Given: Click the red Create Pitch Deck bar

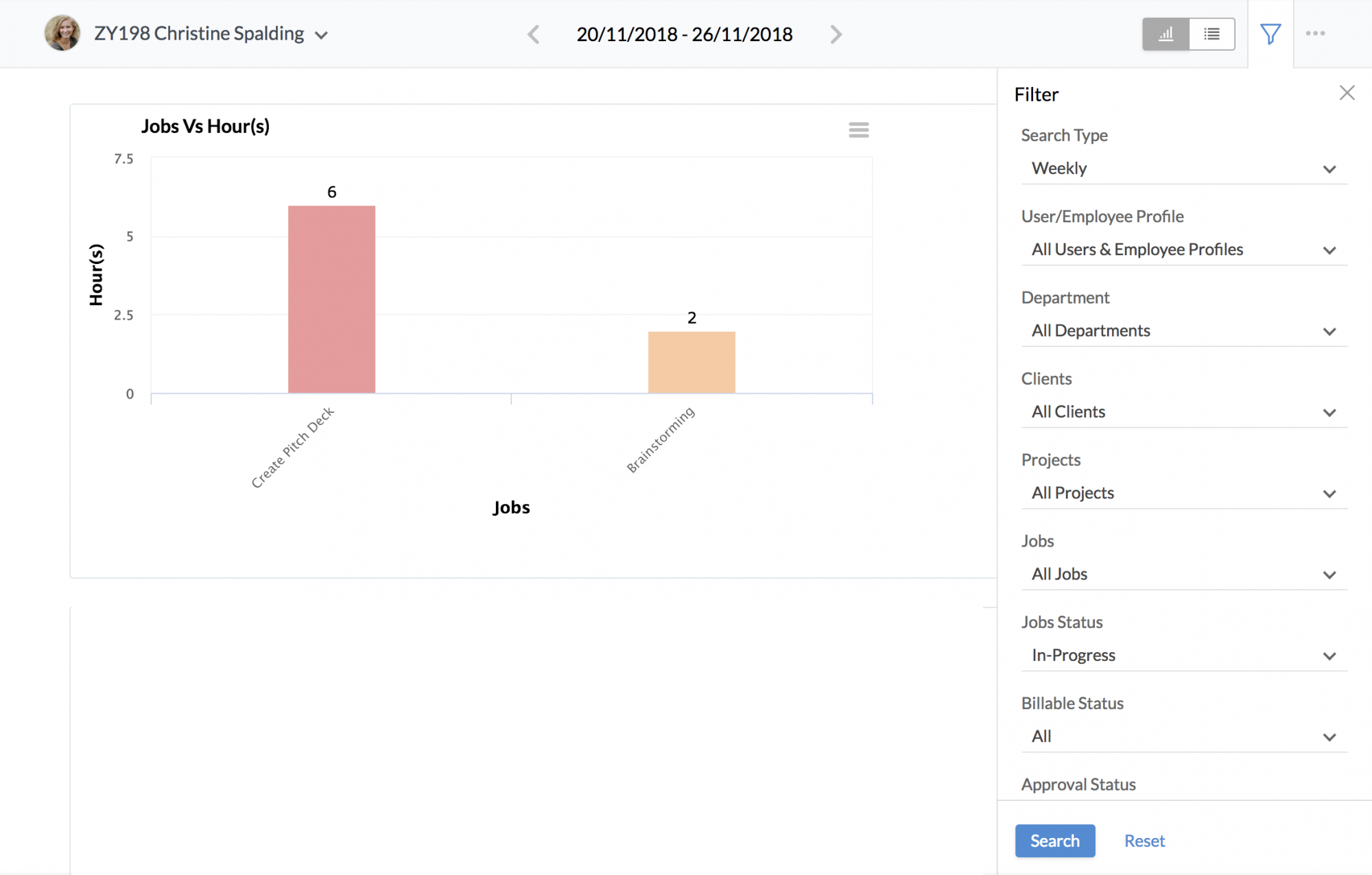Looking at the screenshot, I should pyautogui.click(x=331, y=299).
